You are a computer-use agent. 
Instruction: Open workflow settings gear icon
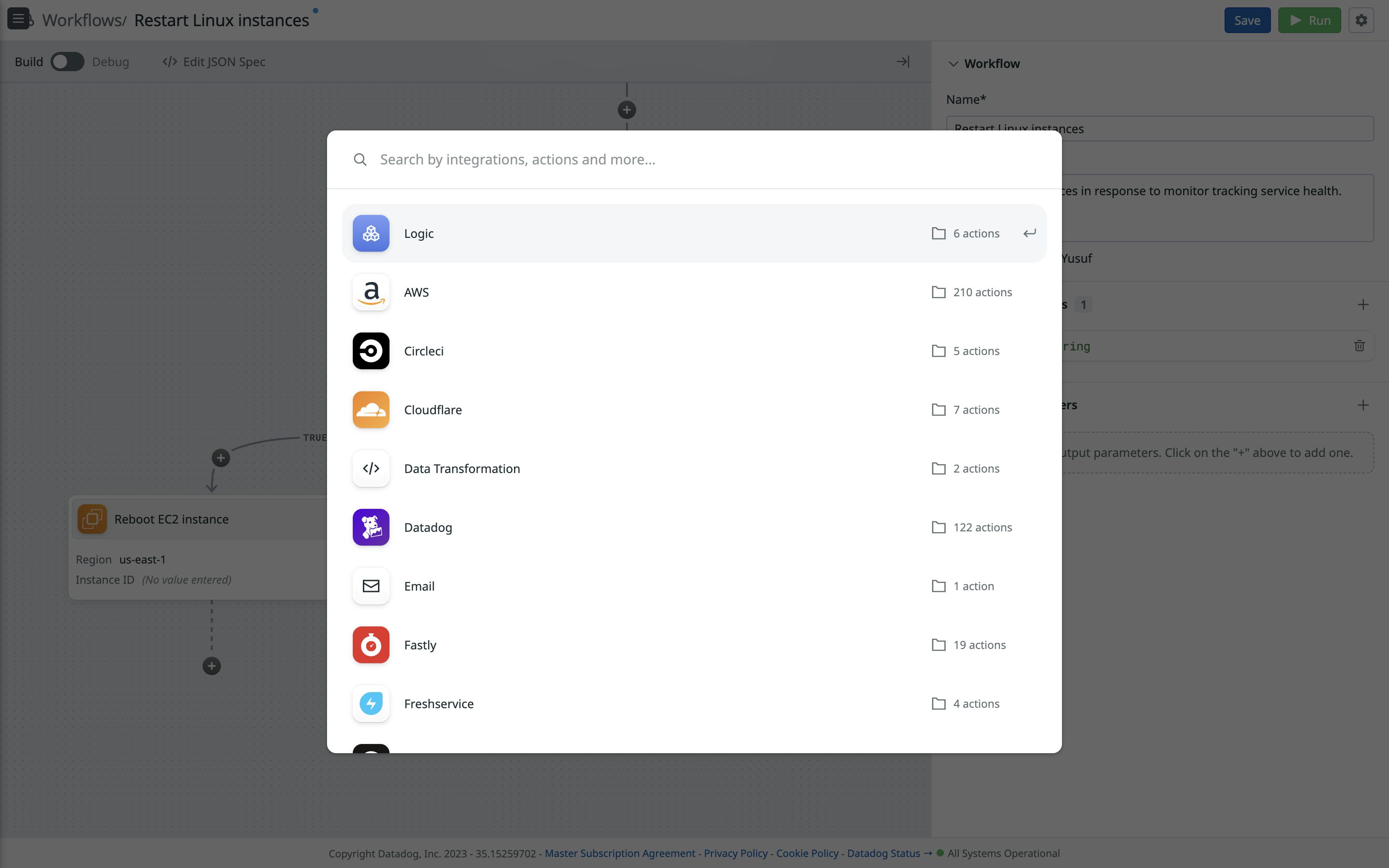pos(1361,20)
